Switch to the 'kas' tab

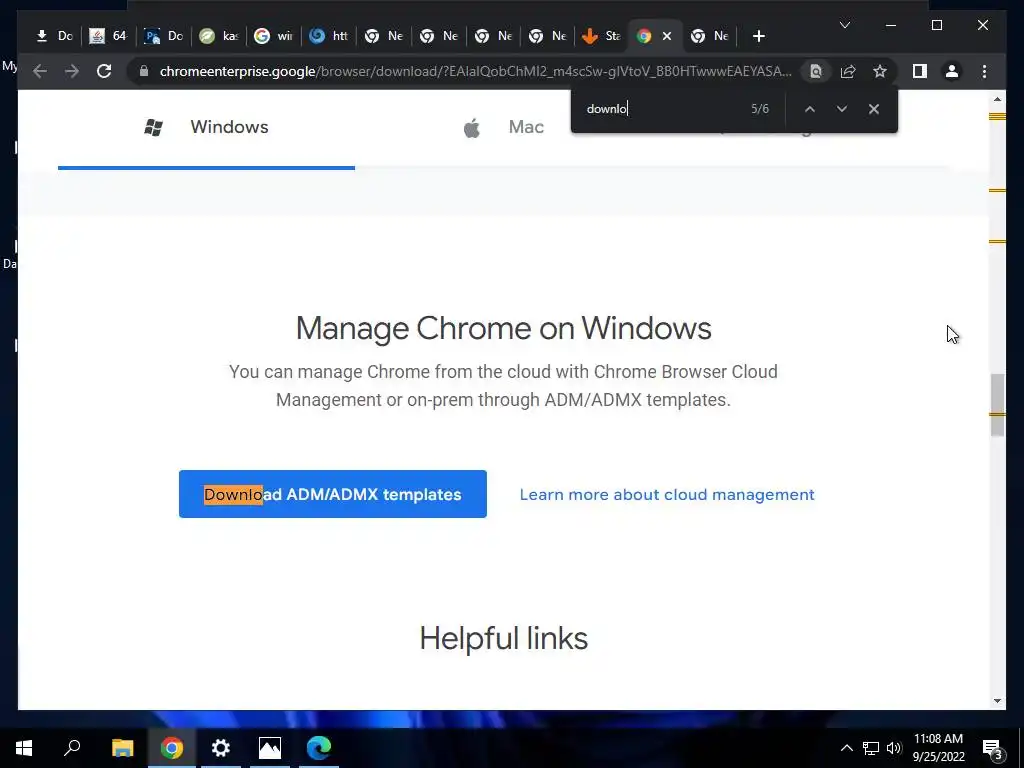click(x=219, y=37)
